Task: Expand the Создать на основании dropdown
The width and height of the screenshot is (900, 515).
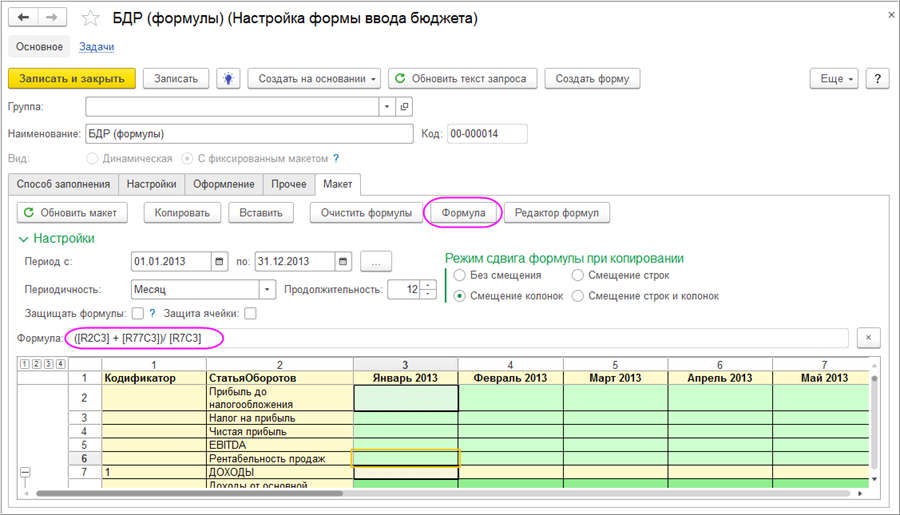Action: [312, 79]
